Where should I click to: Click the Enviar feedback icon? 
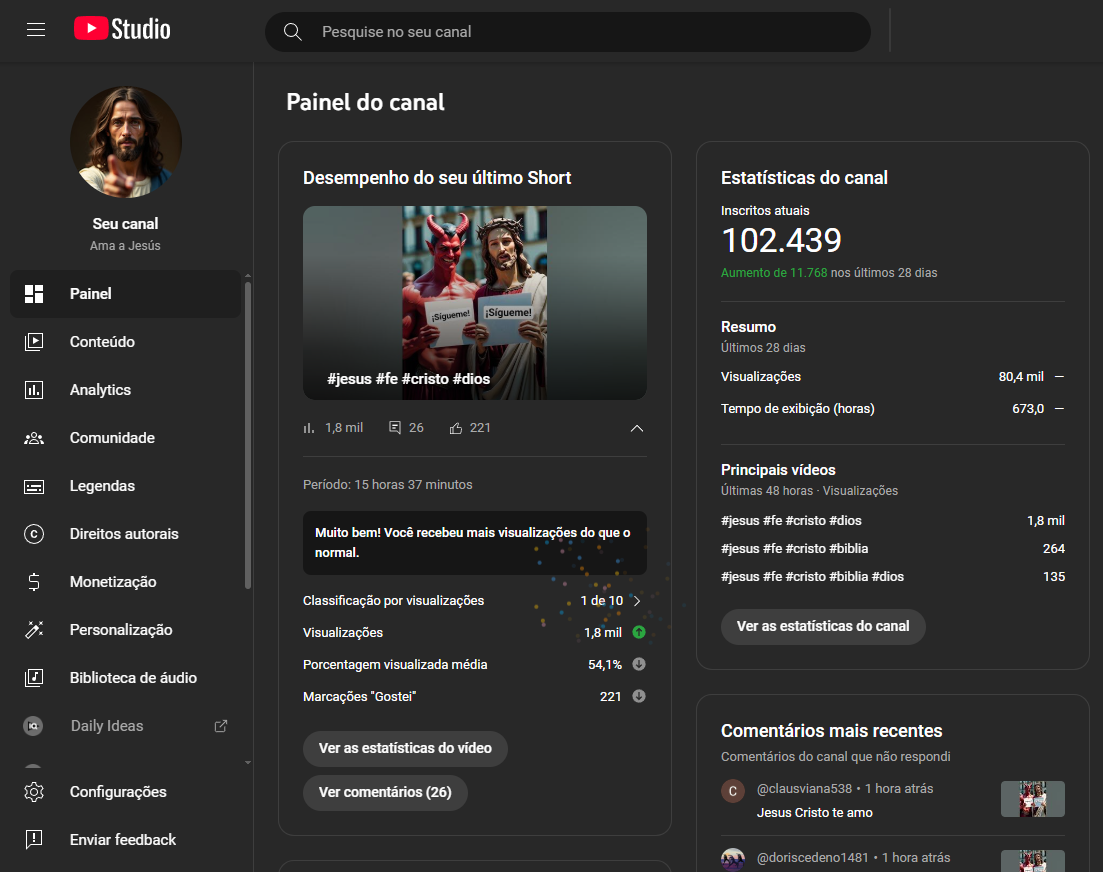coord(34,840)
